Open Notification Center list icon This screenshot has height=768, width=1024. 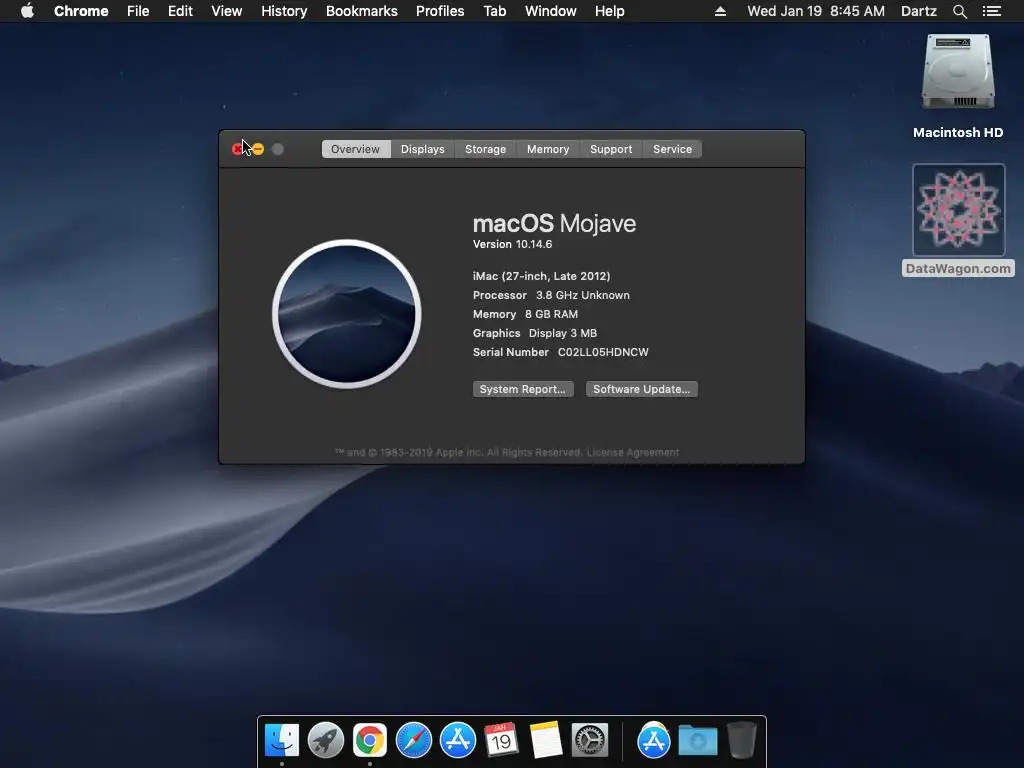point(991,11)
